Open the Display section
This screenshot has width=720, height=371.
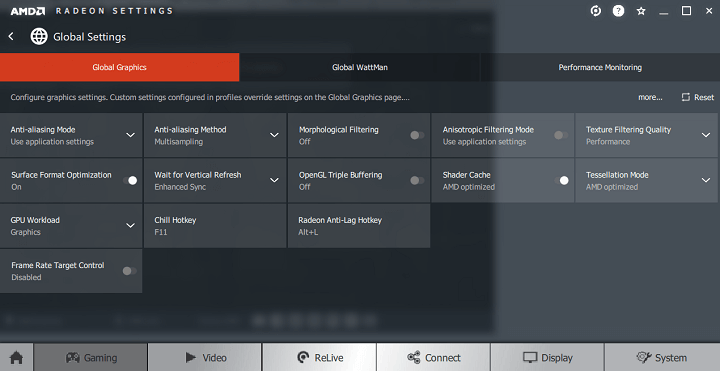[x=547, y=357]
